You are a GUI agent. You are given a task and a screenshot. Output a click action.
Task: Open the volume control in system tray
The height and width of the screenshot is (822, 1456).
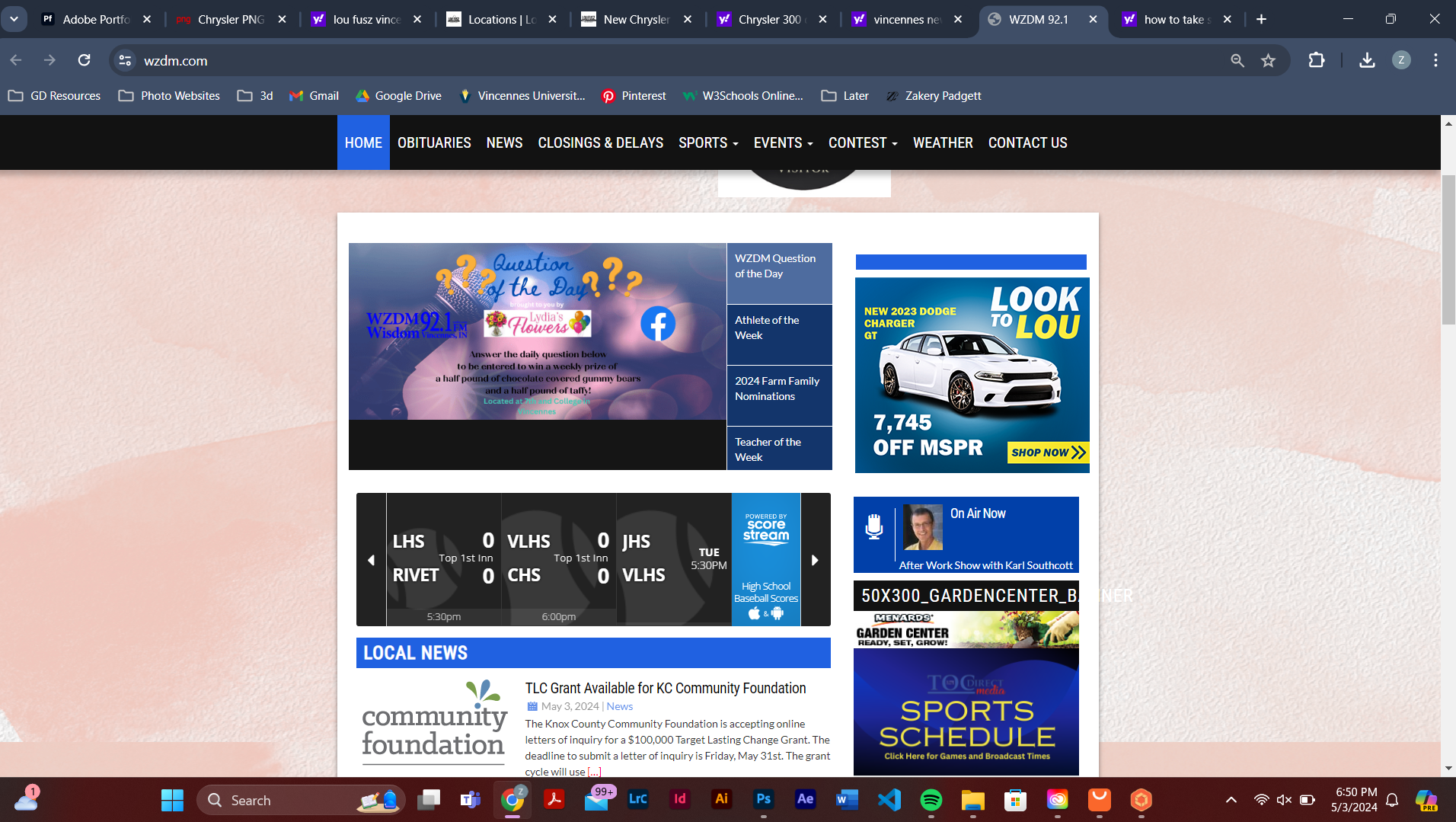pyautogui.click(x=1284, y=800)
